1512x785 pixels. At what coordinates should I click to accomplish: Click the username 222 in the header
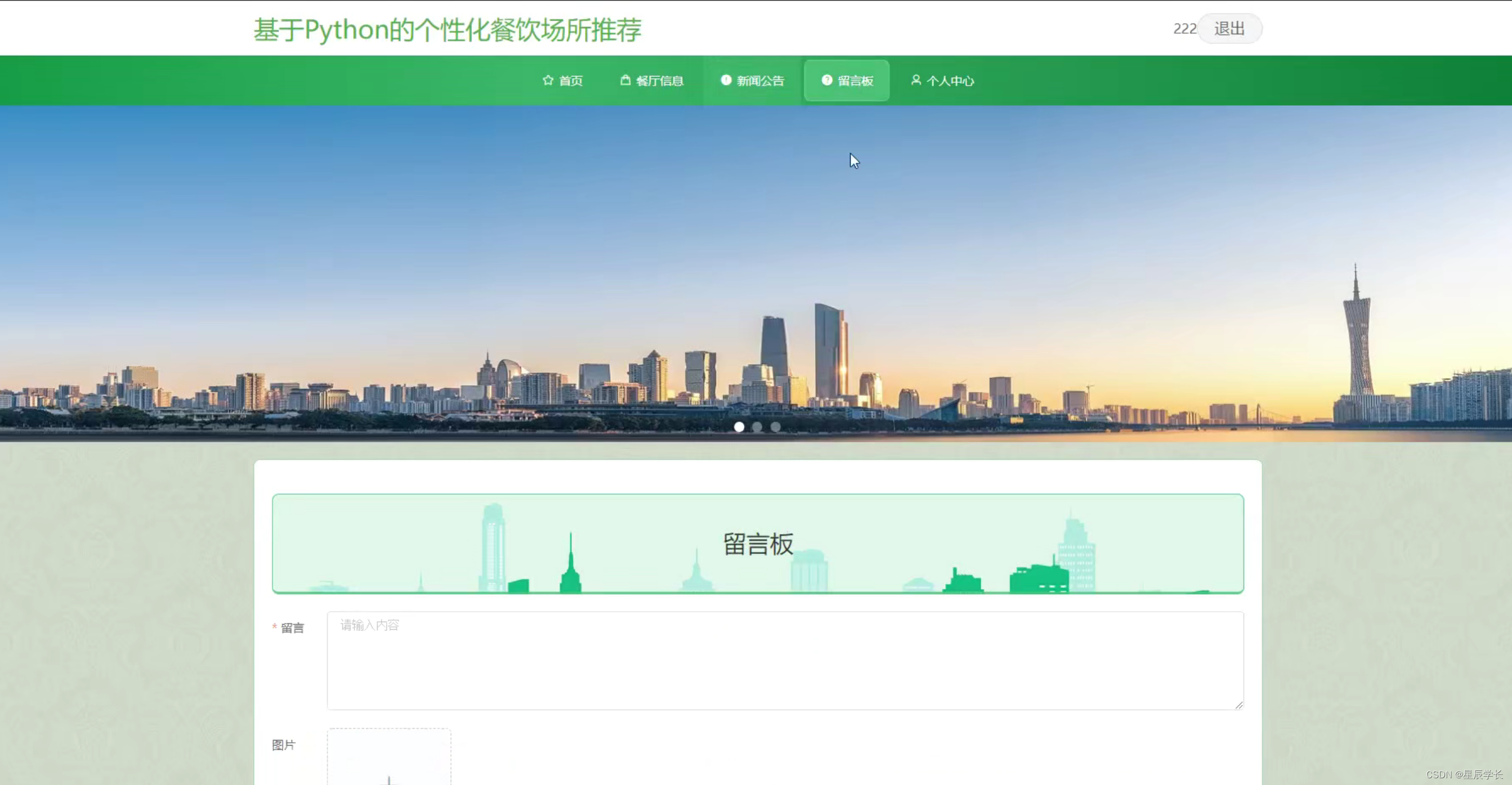click(1184, 29)
